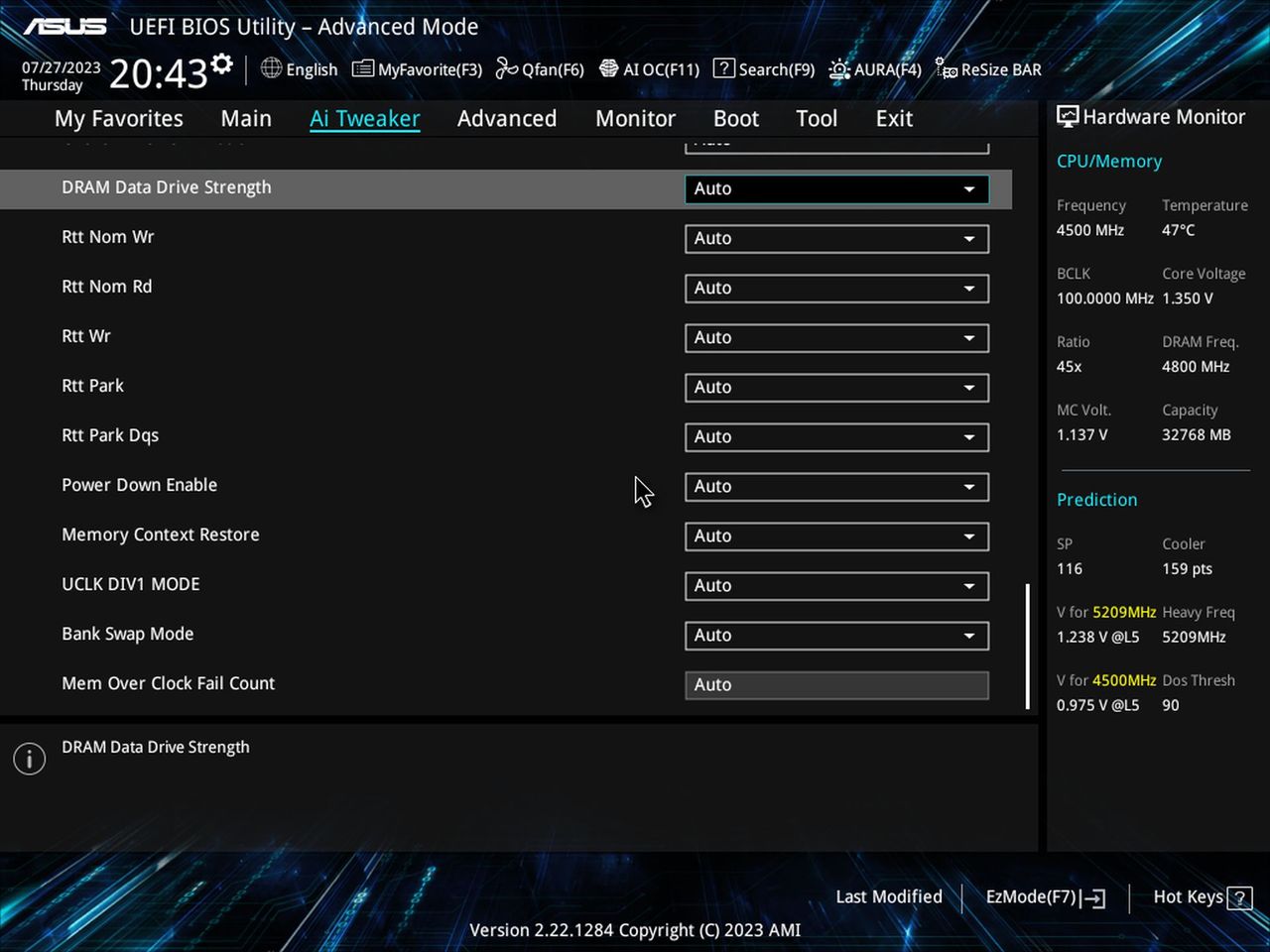Image resolution: width=1270 pixels, height=952 pixels.
Task: Click the globe language icon
Action: 271,68
